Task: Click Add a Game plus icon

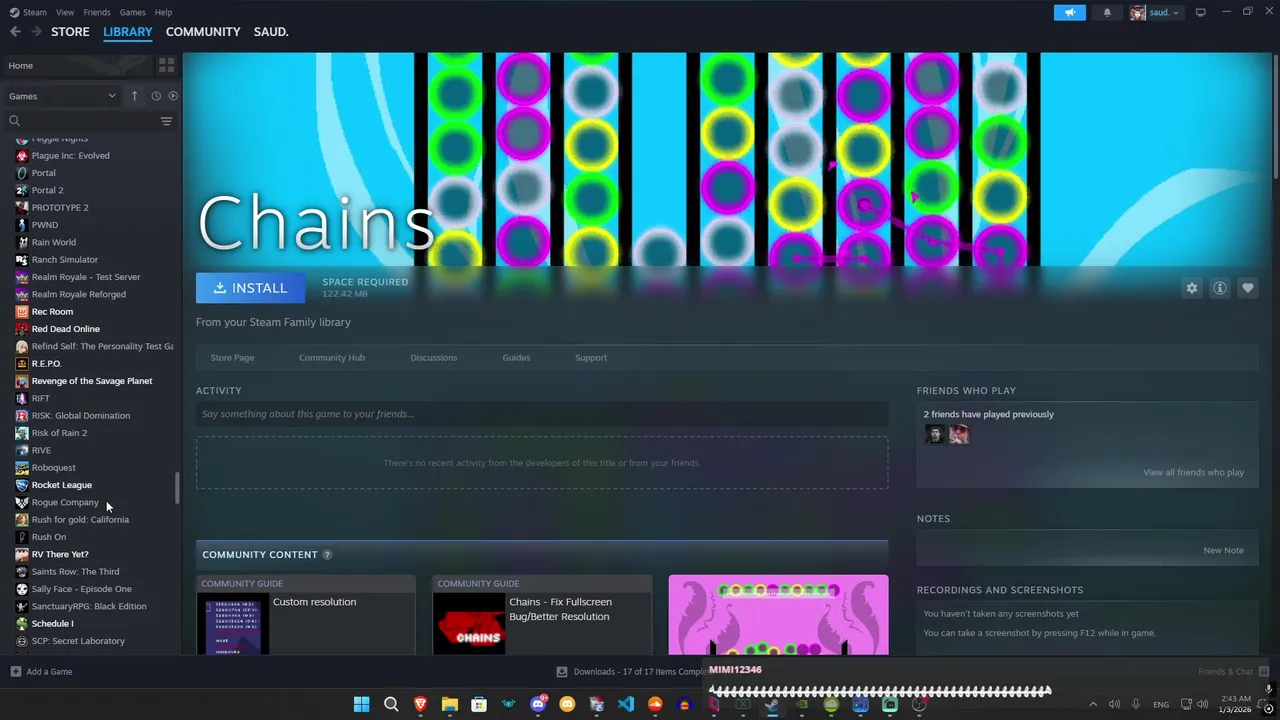Action: click(x=16, y=672)
